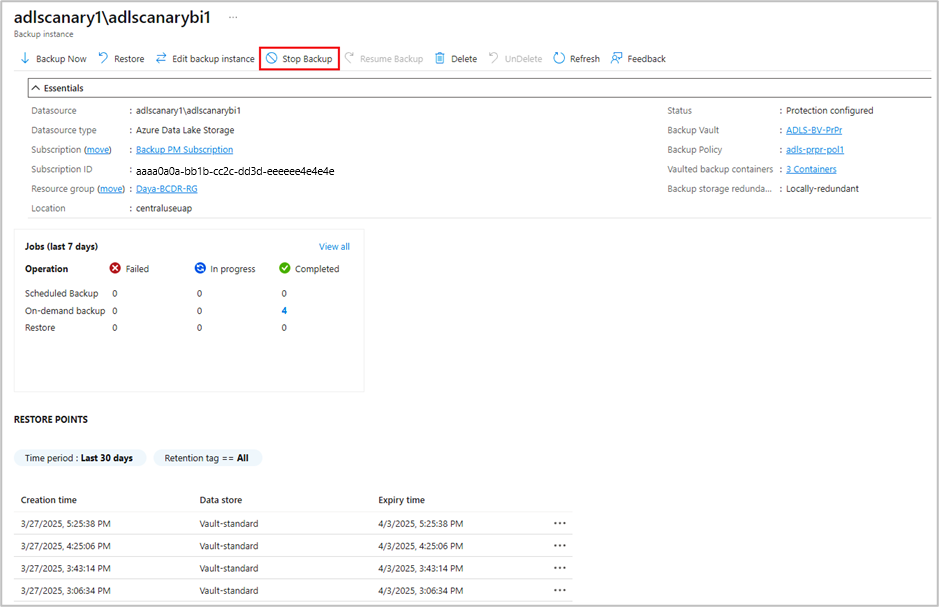The height and width of the screenshot is (607, 939).
Task: Click the Refresh command label
Action: coord(585,59)
